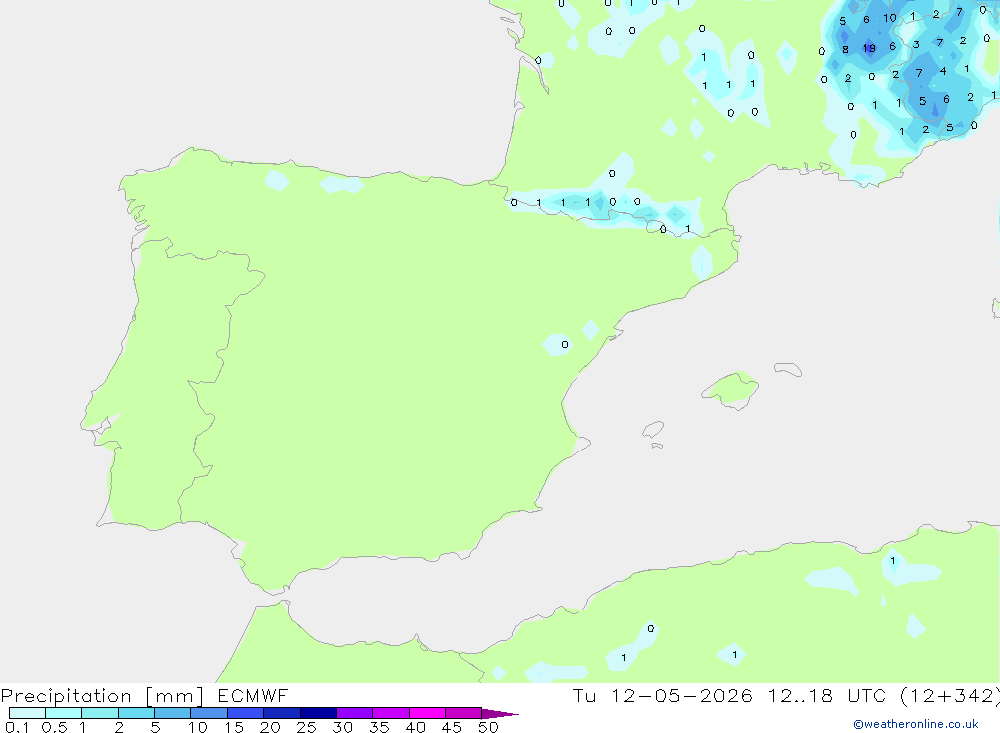Click the 0.1–0.5 mm palest legend swatch
The height and width of the screenshot is (733, 1000).
click(x=27, y=713)
